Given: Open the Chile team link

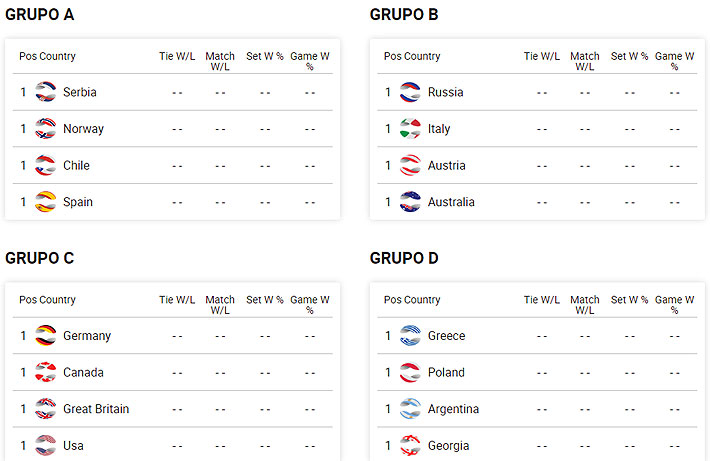Looking at the screenshot, I should [76, 166].
